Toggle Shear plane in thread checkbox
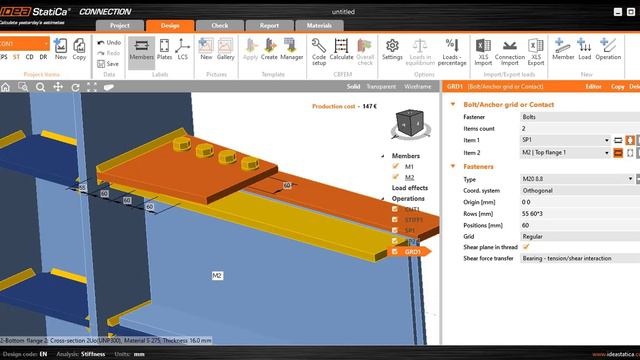The width and height of the screenshot is (640, 360). click(526, 247)
